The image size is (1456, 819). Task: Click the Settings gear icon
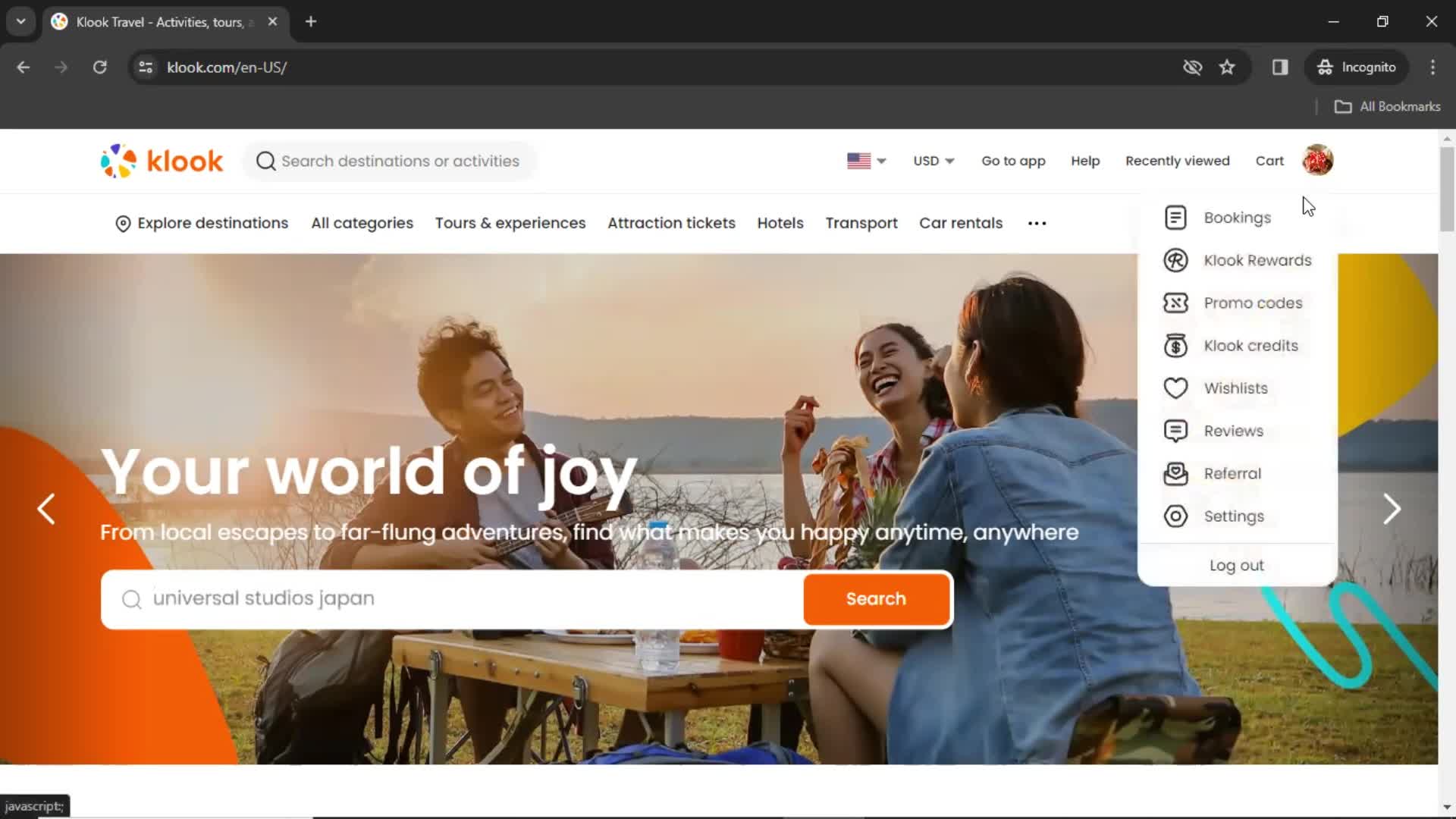point(1176,516)
